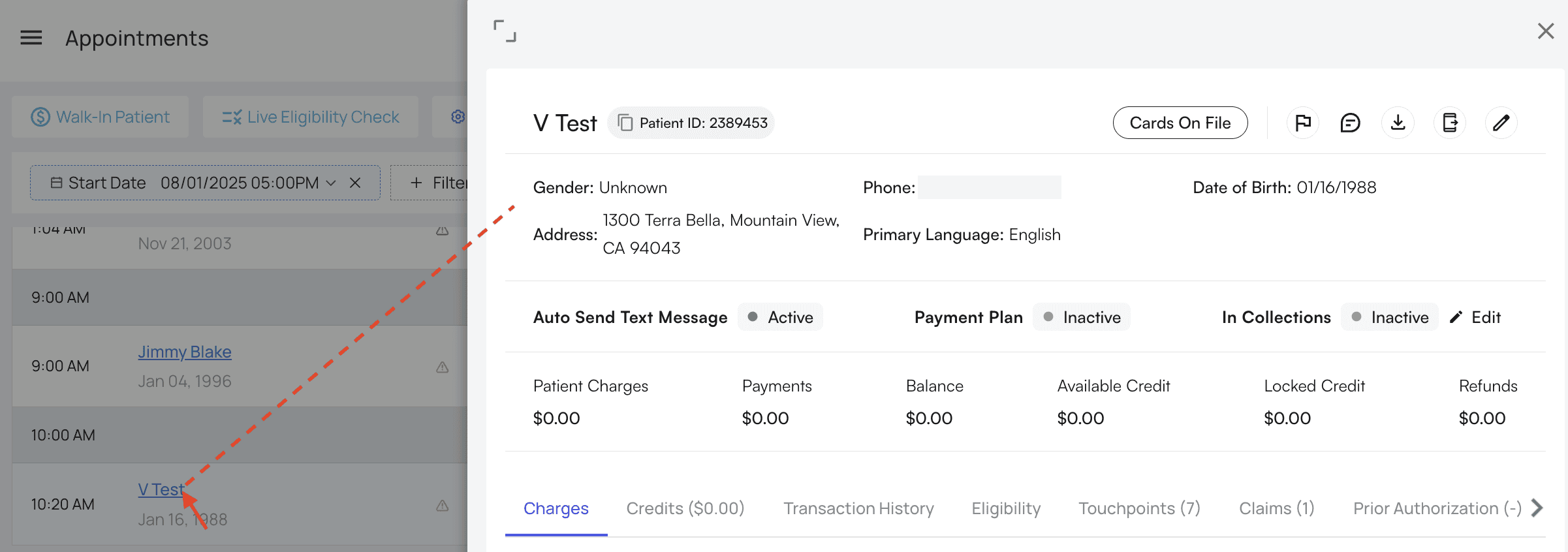
Task: Click the In Collections Inactive status
Action: tap(1390, 317)
